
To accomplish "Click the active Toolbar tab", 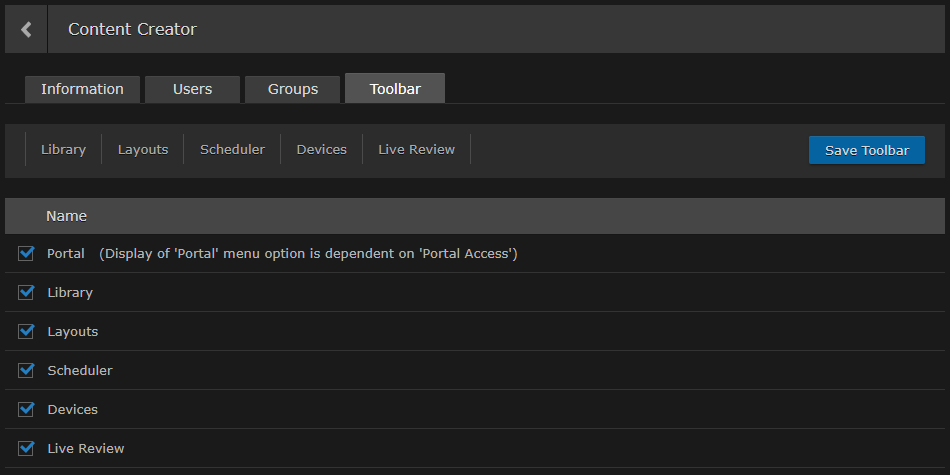I will (395, 89).
